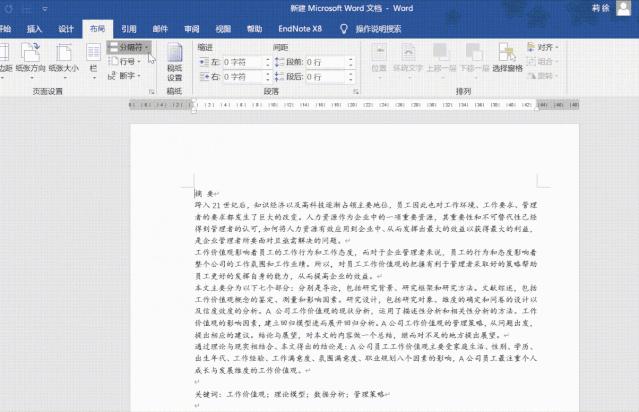Open the 稿纸设置 manuscript paper settings
The height and width of the screenshot is (412, 639).
pos(174,62)
